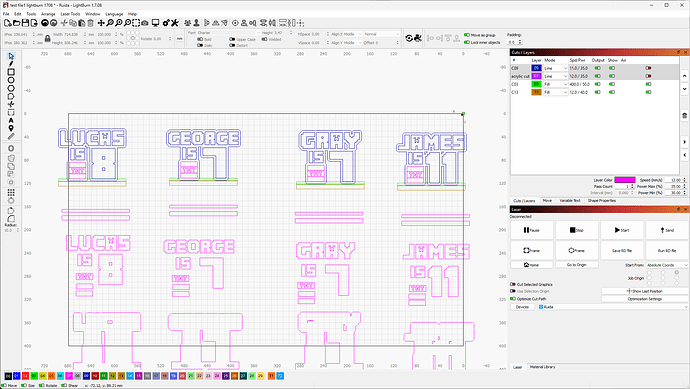Select the Draw Lines pencil tool
Image resolution: width=690 pixels, height=389 pixels.
(x=11, y=64)
